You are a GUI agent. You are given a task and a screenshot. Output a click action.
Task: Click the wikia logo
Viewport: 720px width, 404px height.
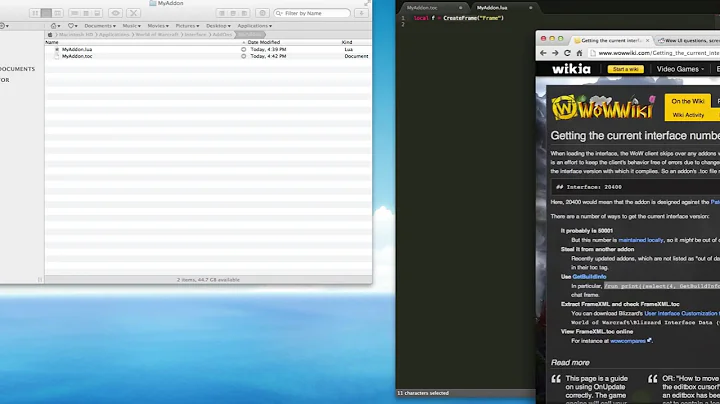(x=571, y=69)
